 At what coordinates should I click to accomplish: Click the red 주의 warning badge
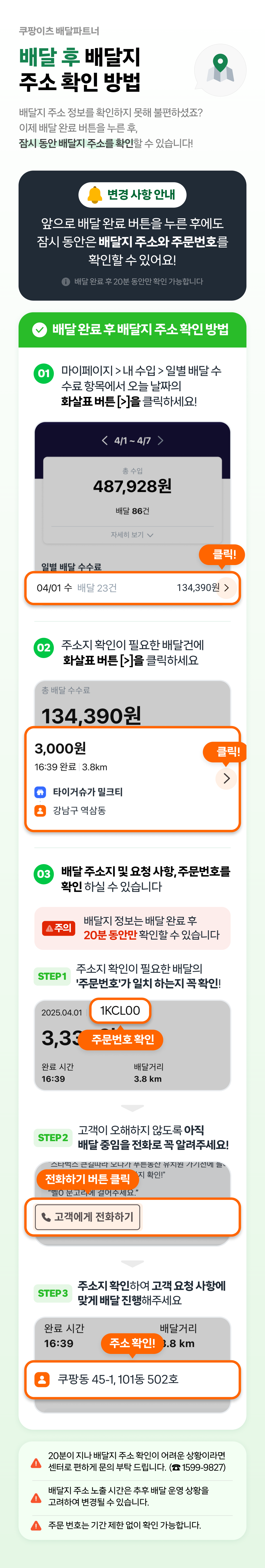tap(59, 928)
